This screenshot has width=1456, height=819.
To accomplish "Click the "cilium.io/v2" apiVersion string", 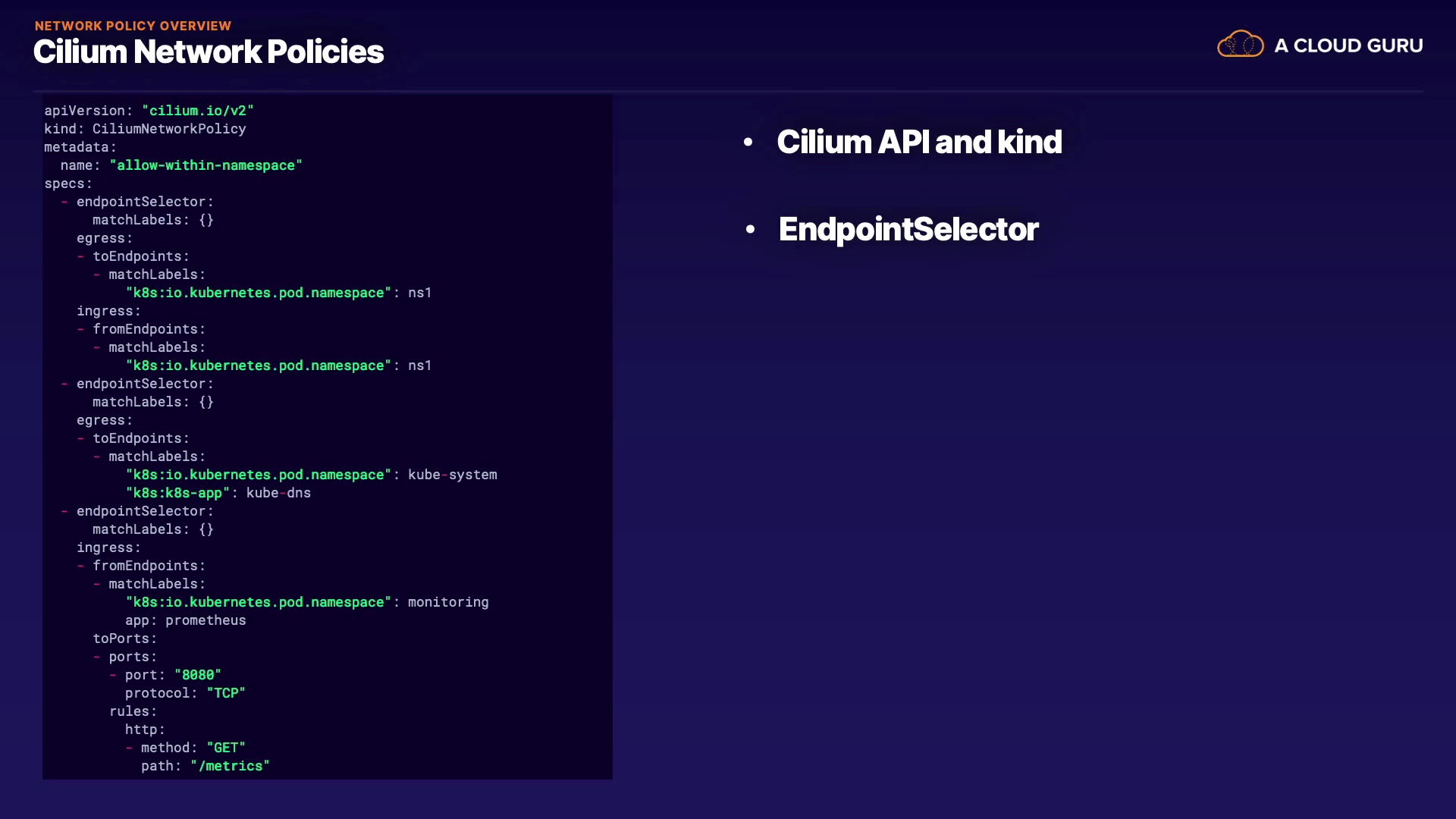I will tap(197, 111).
